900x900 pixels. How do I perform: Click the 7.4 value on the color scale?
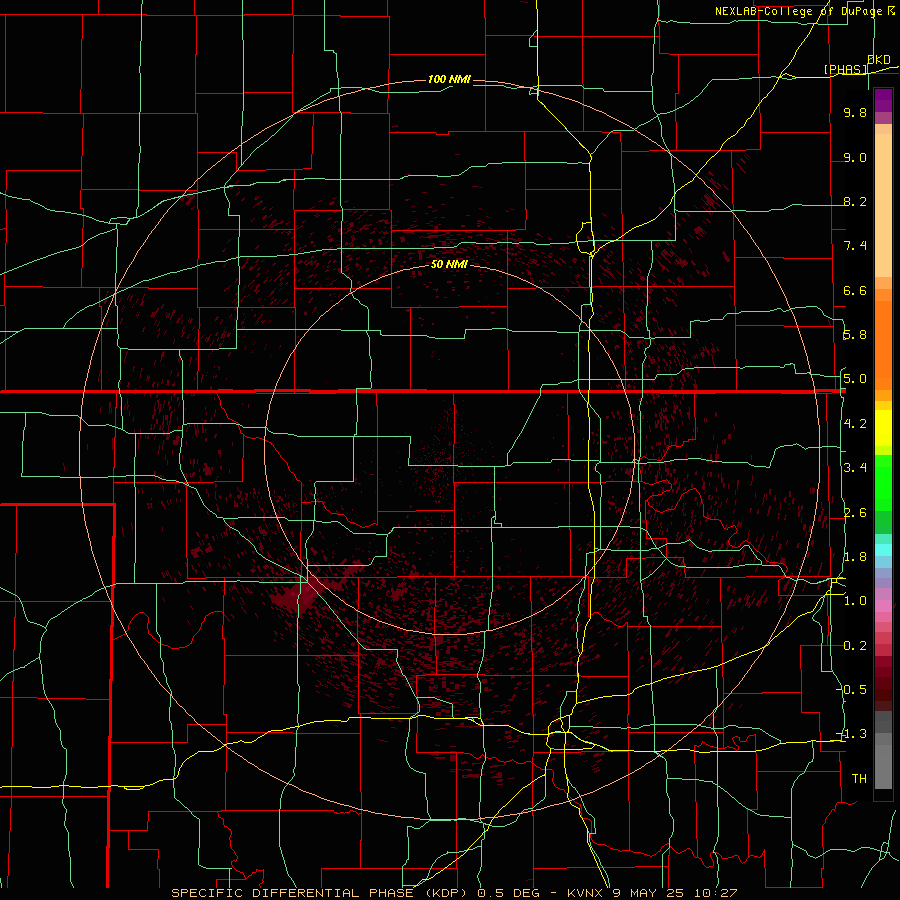tap(855, 246)
